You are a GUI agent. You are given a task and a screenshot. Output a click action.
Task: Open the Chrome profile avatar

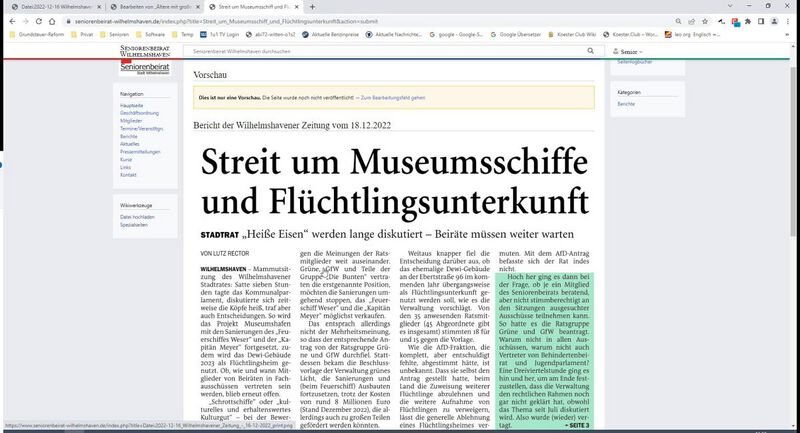[x=774, y=21]
